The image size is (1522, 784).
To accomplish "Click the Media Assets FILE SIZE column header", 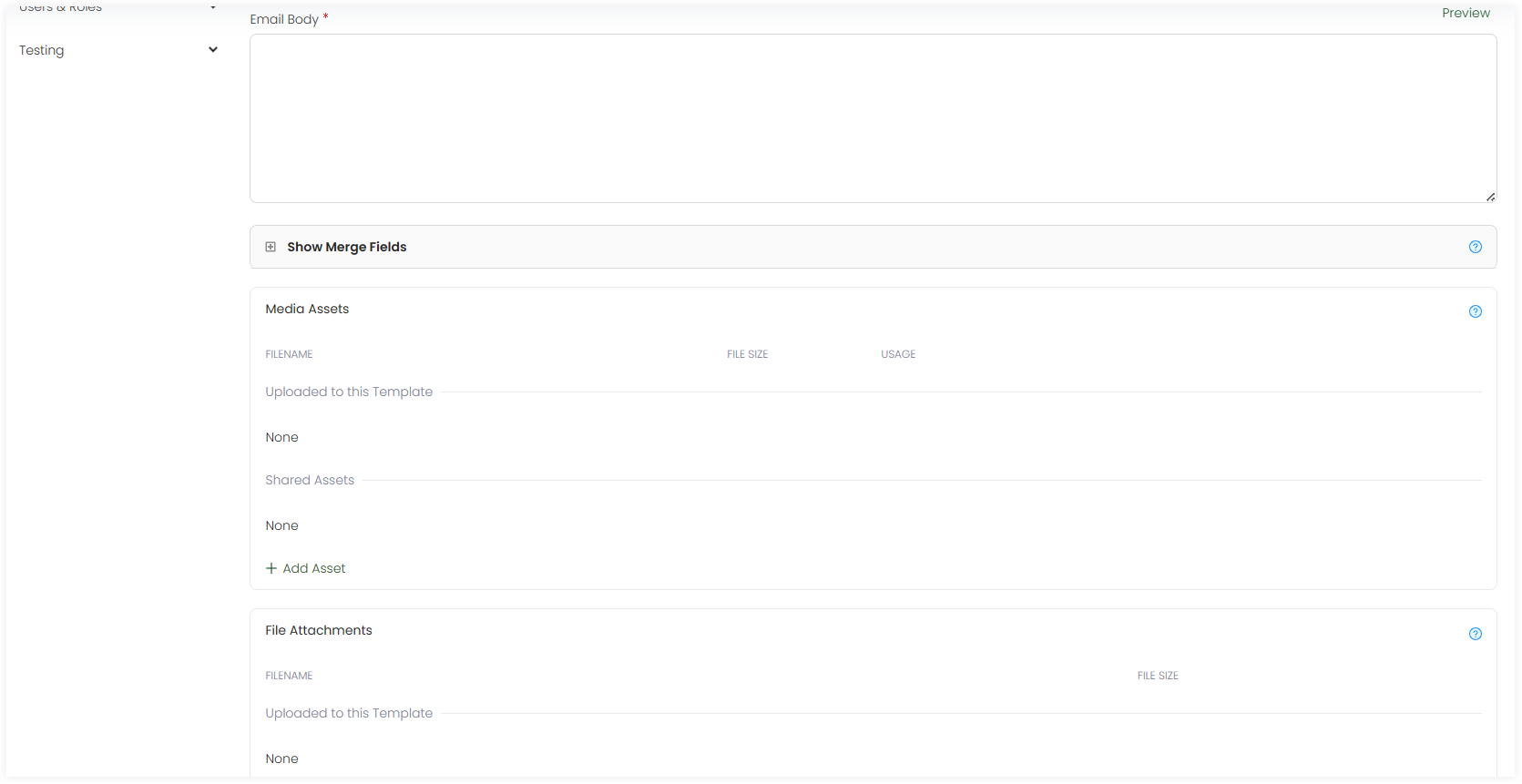I will click(747, 354).
